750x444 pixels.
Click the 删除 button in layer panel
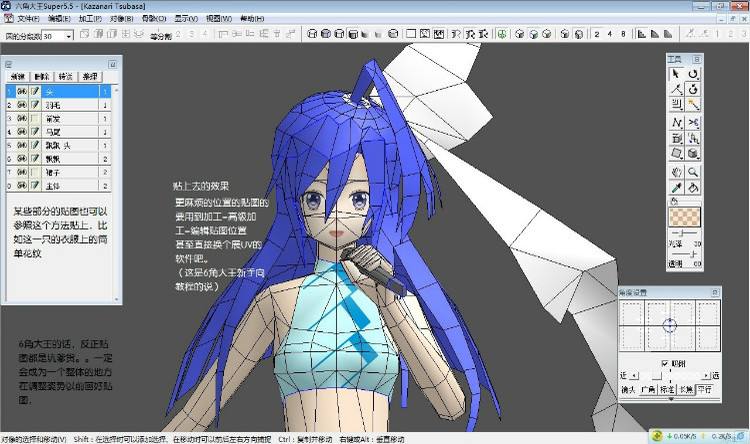pyautogui.click(x=42, y=77)
